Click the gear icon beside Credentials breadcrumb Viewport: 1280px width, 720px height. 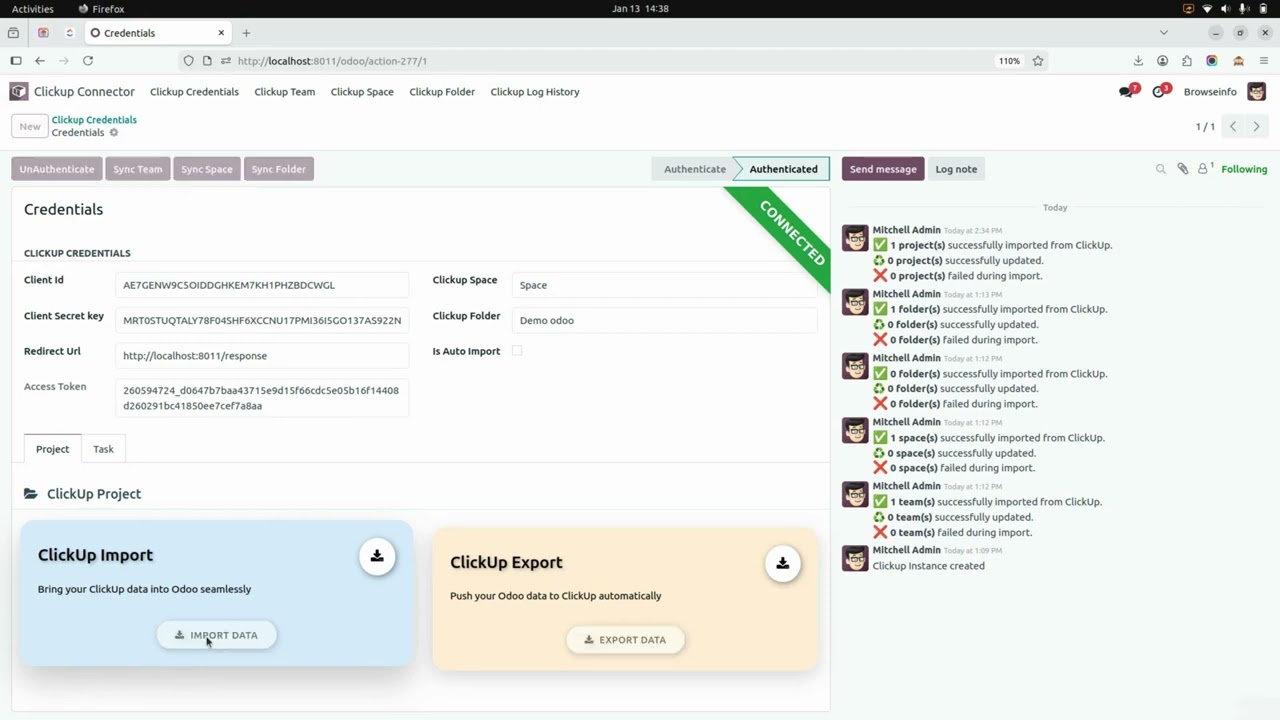(x=114, y=133)
